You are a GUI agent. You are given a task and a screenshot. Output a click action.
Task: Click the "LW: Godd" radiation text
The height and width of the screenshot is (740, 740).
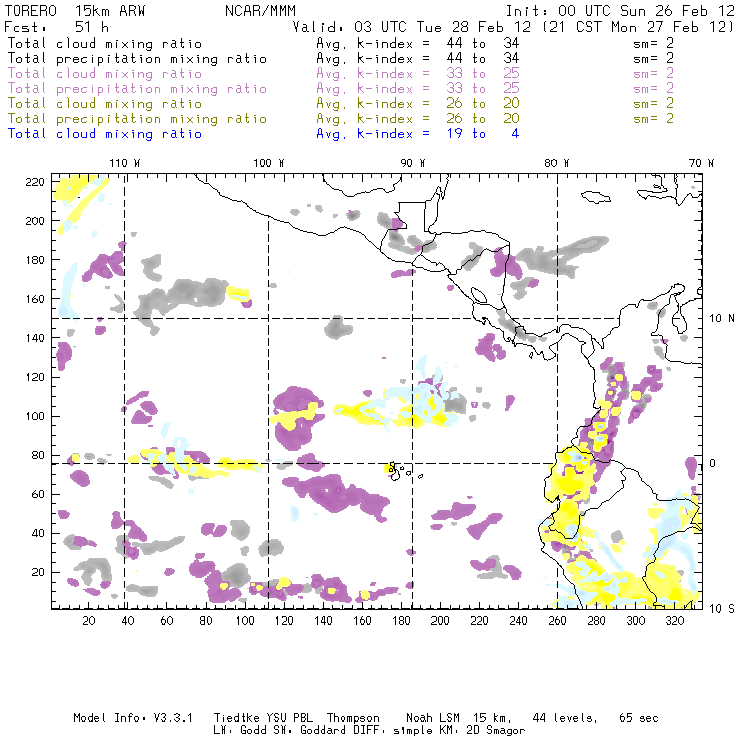click(240, 731)
